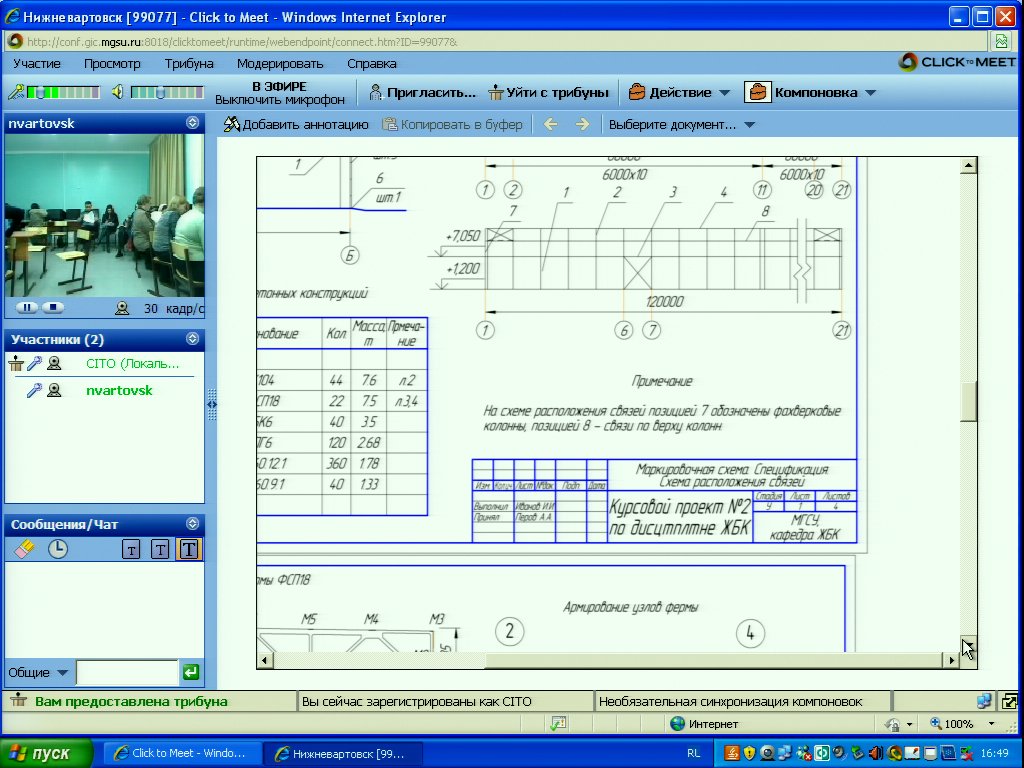This screenshot has width=1024, height=768.
Task: Click webcam icon in system tray
Action: point(768,753)
